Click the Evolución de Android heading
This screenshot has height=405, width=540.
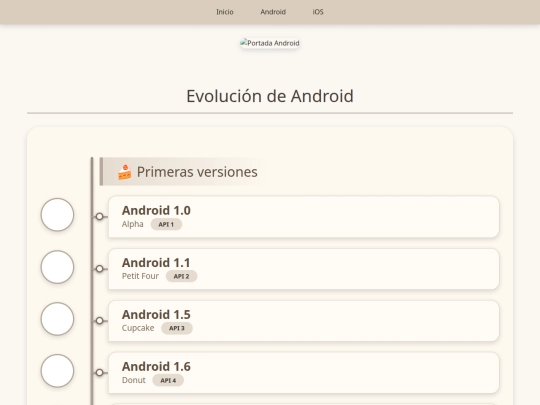tap(270, 96)
